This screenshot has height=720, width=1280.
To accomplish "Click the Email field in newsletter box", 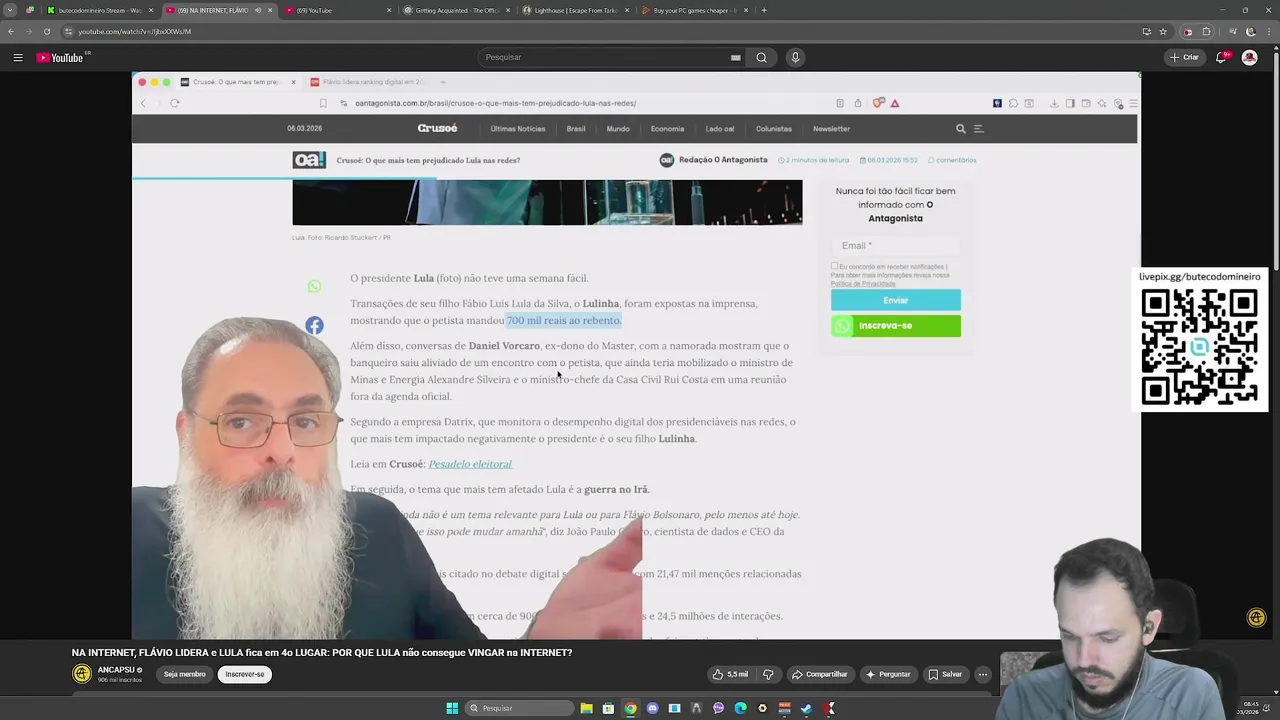I will pos(895,245).
